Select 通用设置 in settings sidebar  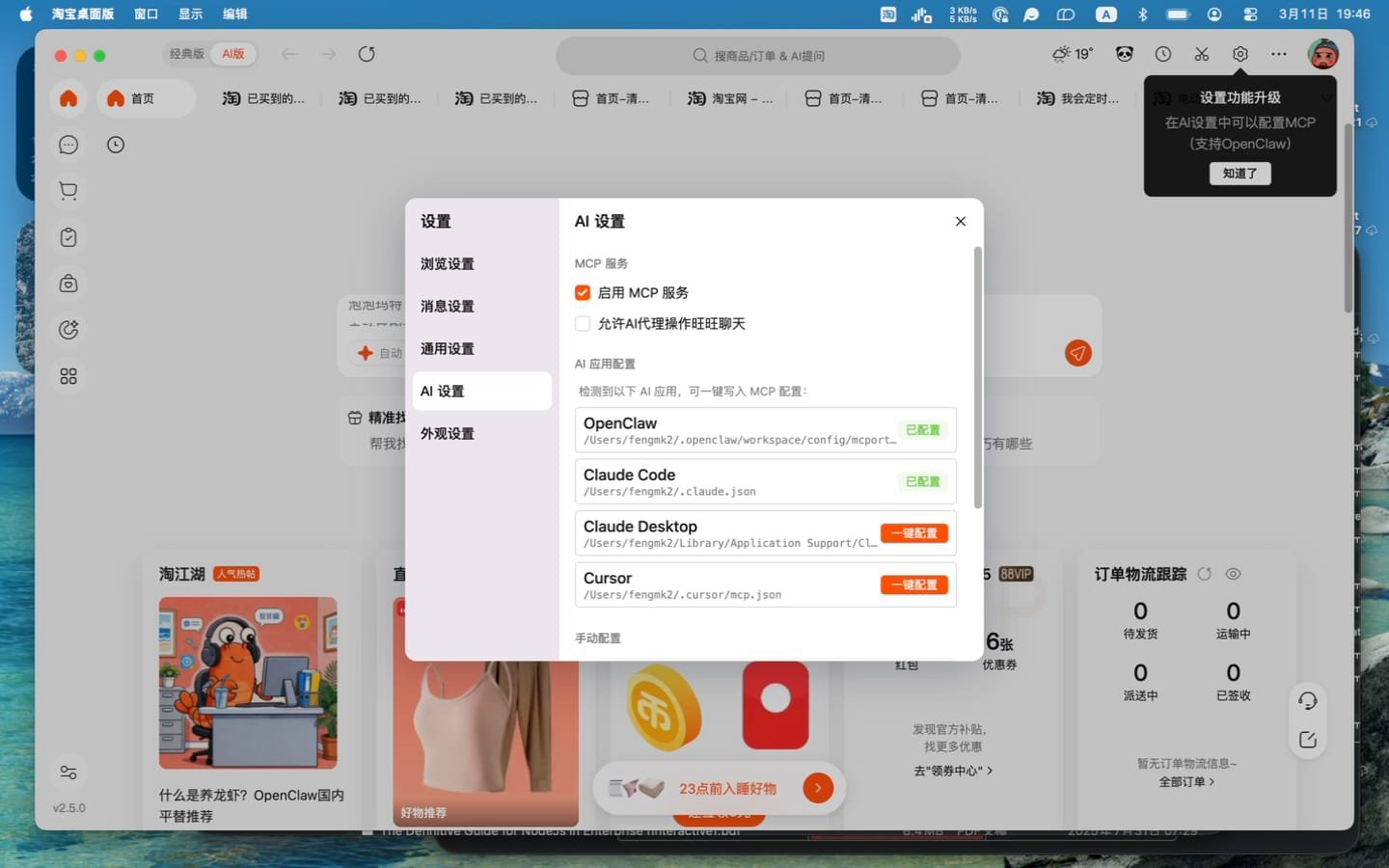(x=482, y=348)
